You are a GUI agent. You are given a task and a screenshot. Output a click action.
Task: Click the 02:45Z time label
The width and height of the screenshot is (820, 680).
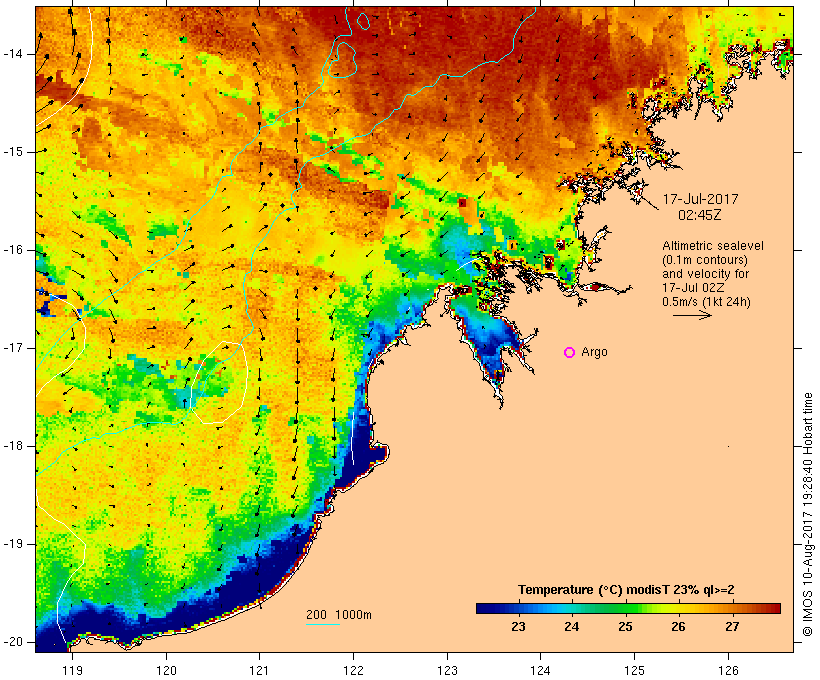coord(700,215)
